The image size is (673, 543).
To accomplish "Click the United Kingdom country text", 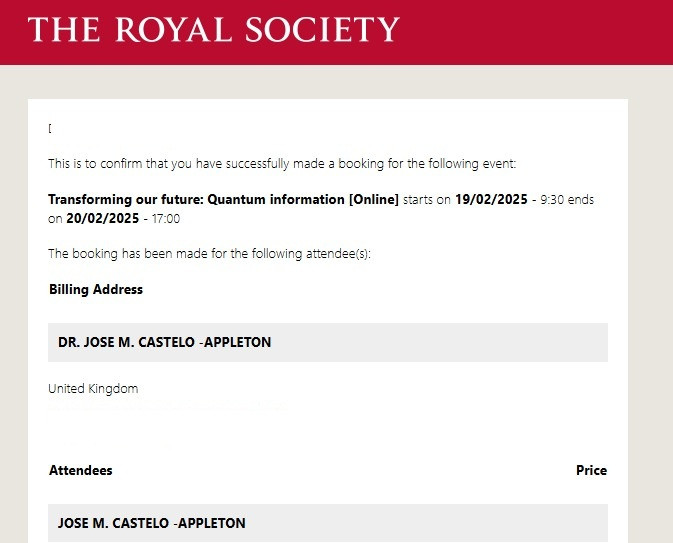I will [93, 388].
